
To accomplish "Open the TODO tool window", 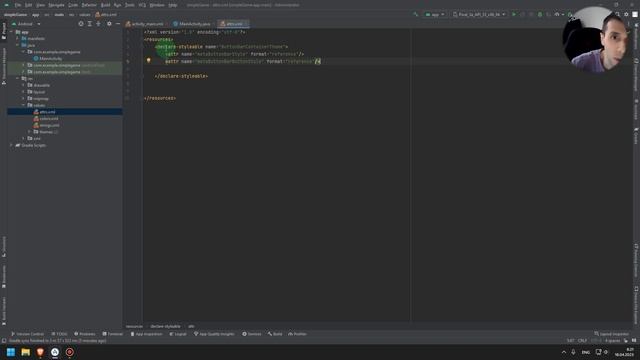I will pos(60,334).
